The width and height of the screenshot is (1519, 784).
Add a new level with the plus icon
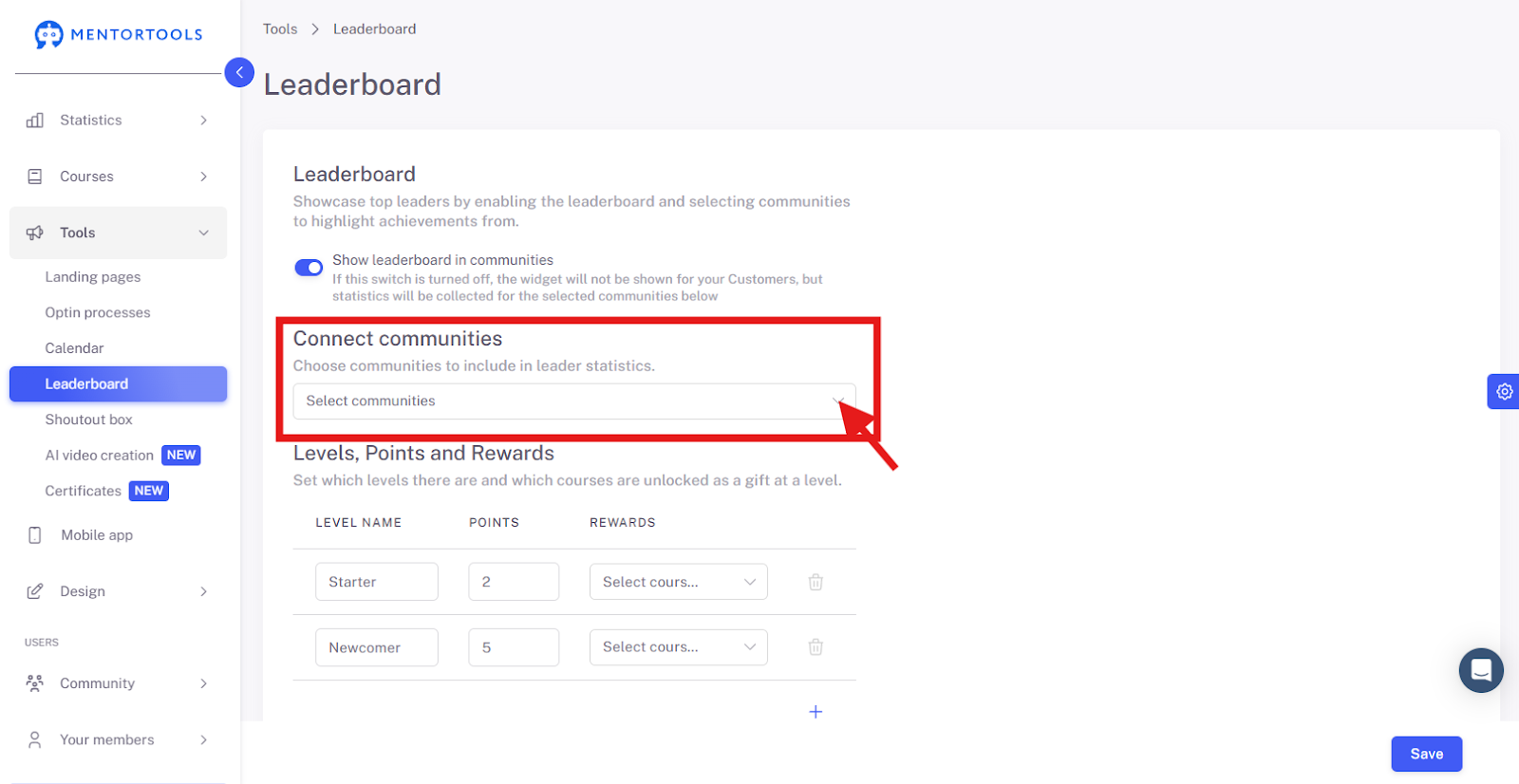(816, 712)
